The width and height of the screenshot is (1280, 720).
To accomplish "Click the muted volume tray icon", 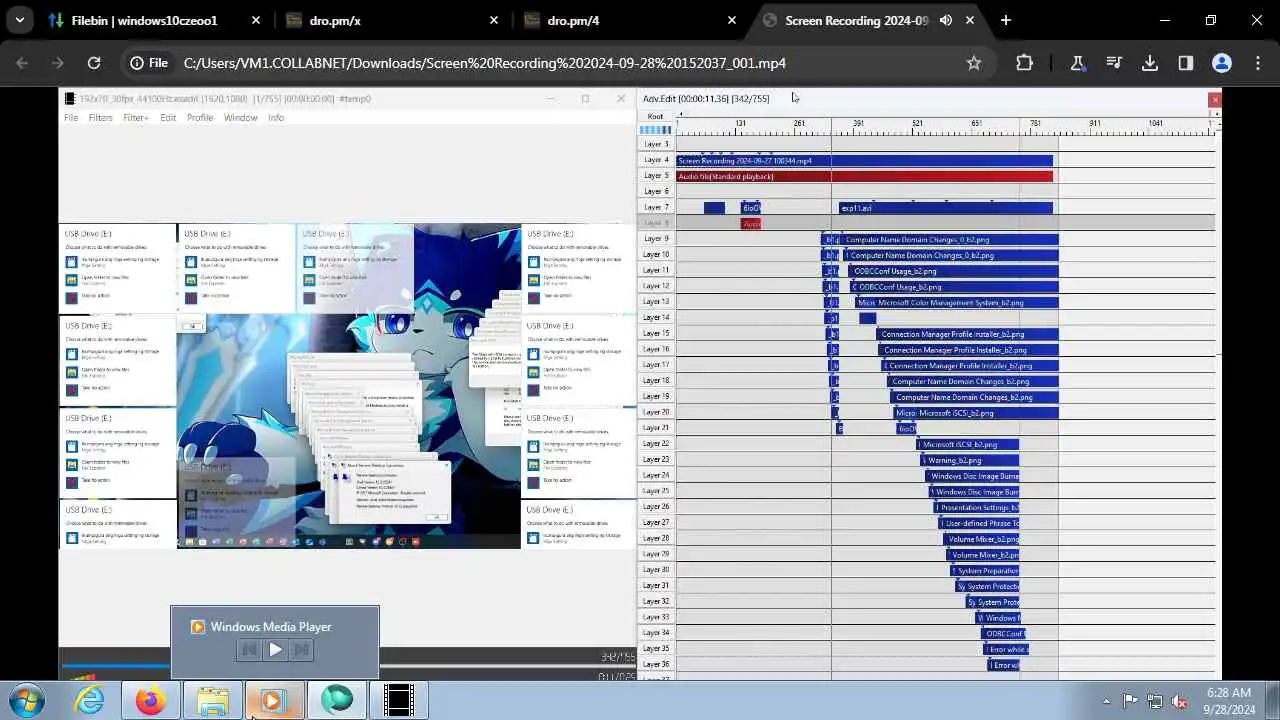I will click(x=1180, y=701).
